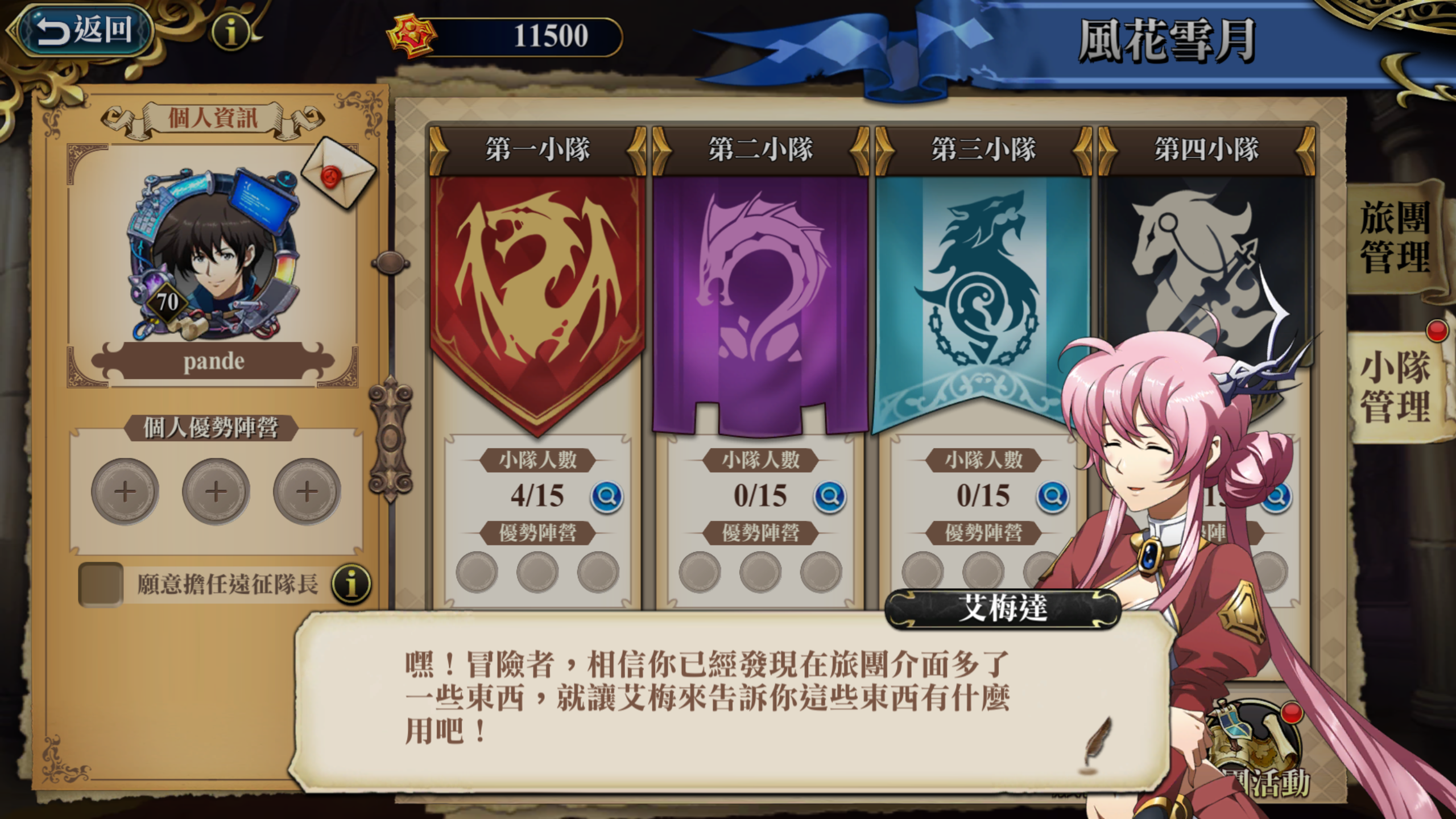
Task: Switch to the 小隊管理 tab
Action: [x=1395, y=387]
